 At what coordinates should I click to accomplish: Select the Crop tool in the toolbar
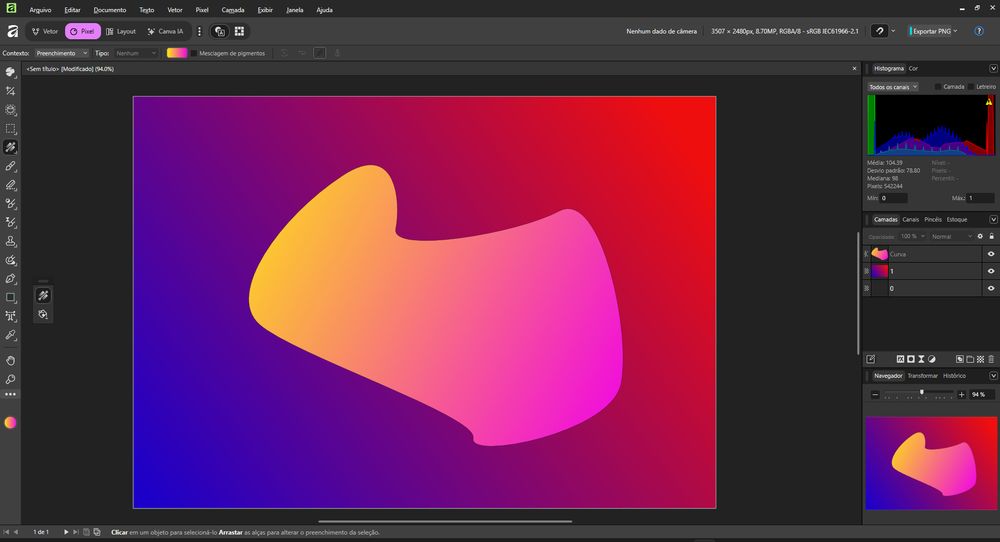click(x=11, y=90)
